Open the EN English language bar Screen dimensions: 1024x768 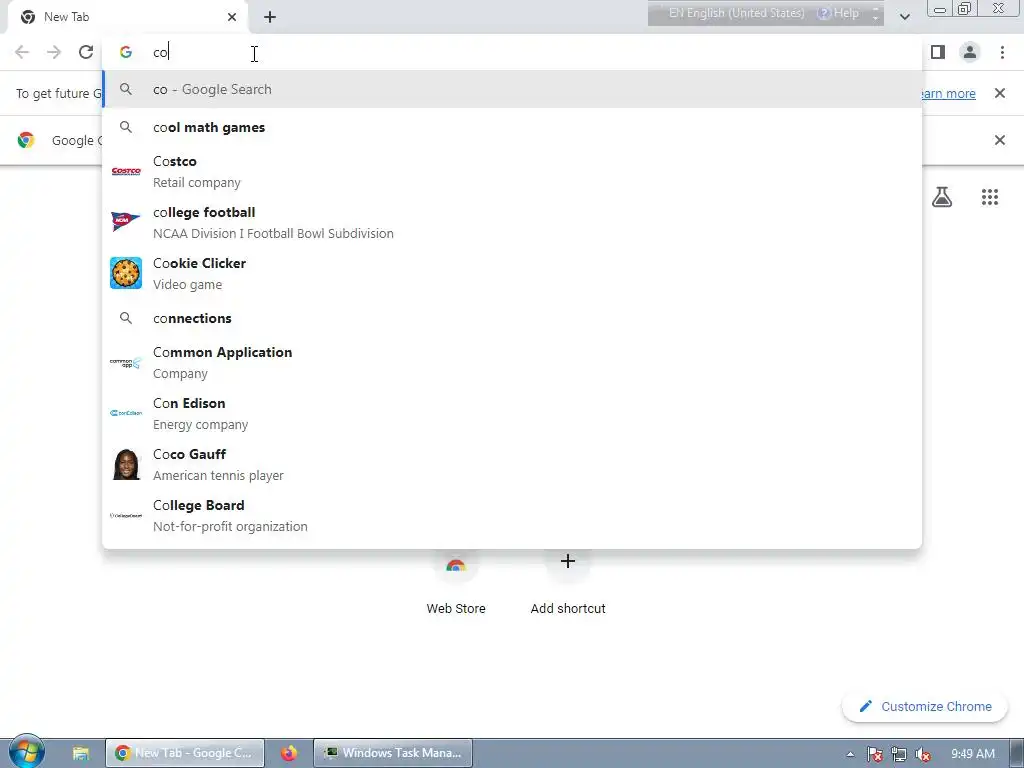(737, 13)
